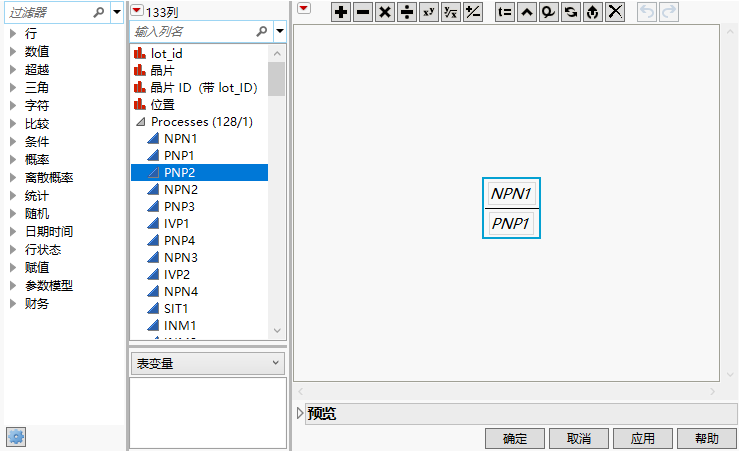The width and height of the screenshot is (739, 451).
Task: Click the swap-terms circular arrows button
Action: pyautogui.click(x=571, y=12)
